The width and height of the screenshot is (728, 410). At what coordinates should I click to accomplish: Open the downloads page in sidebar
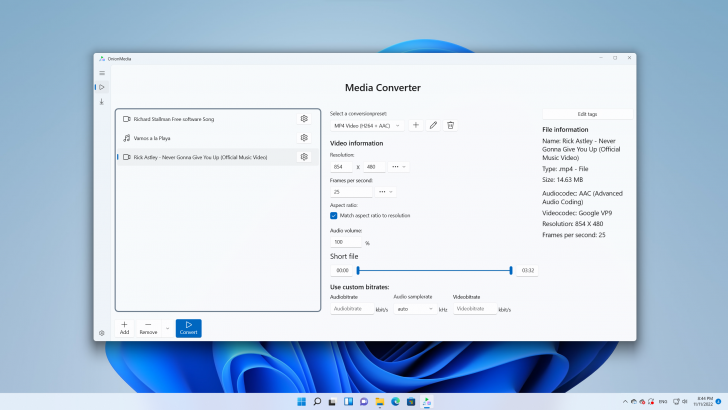pyautogui.click(x=101, y=102)
